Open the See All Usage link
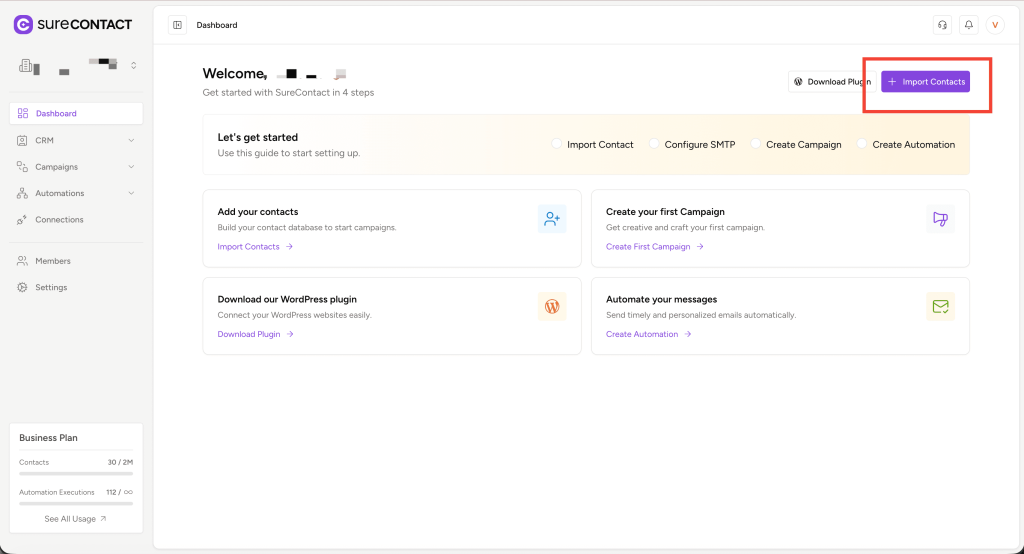The image size is (1024, 554). [75, 519]
